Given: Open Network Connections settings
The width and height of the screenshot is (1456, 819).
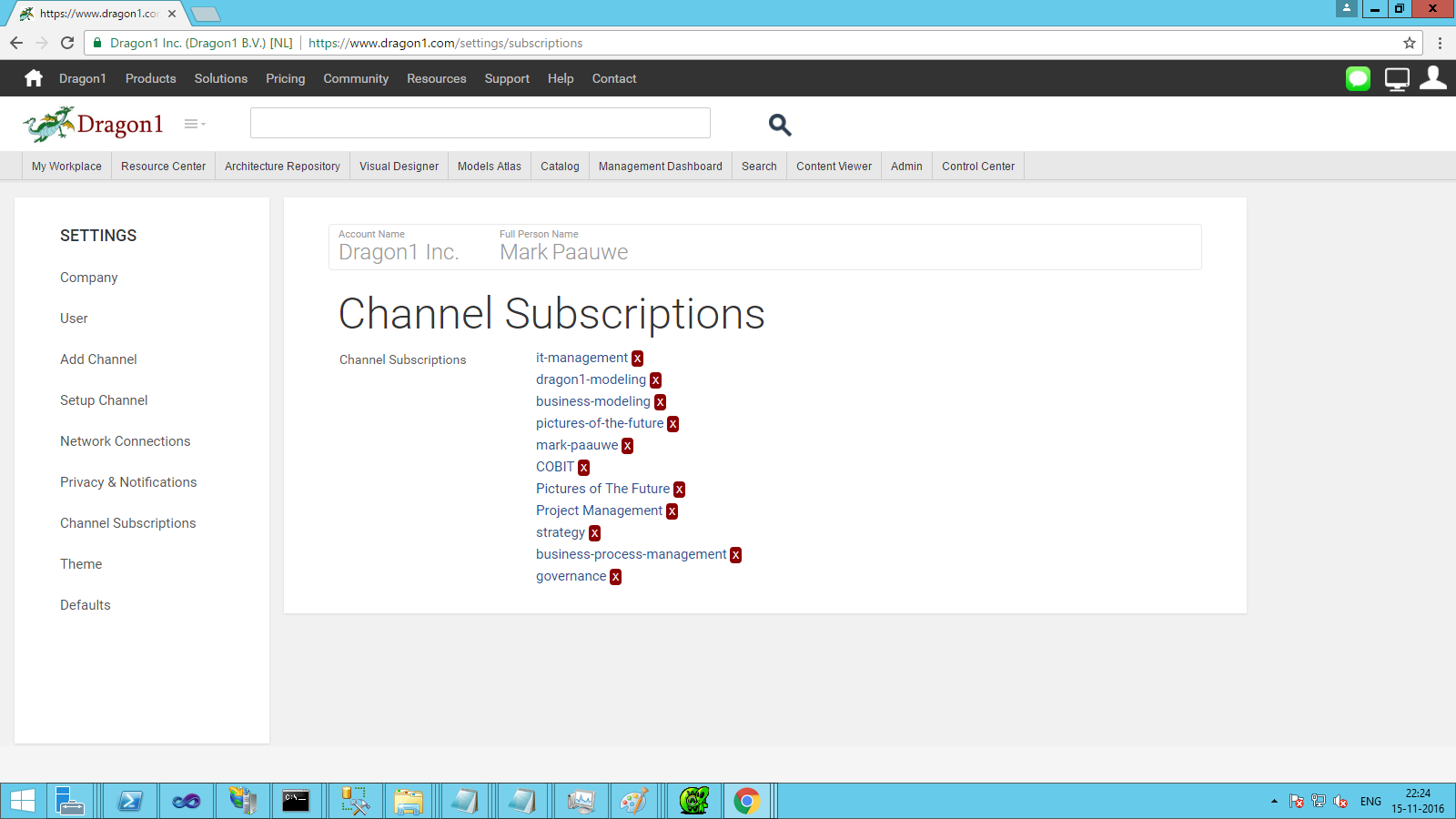Looking at the screenshot, I should click(126, 441).
